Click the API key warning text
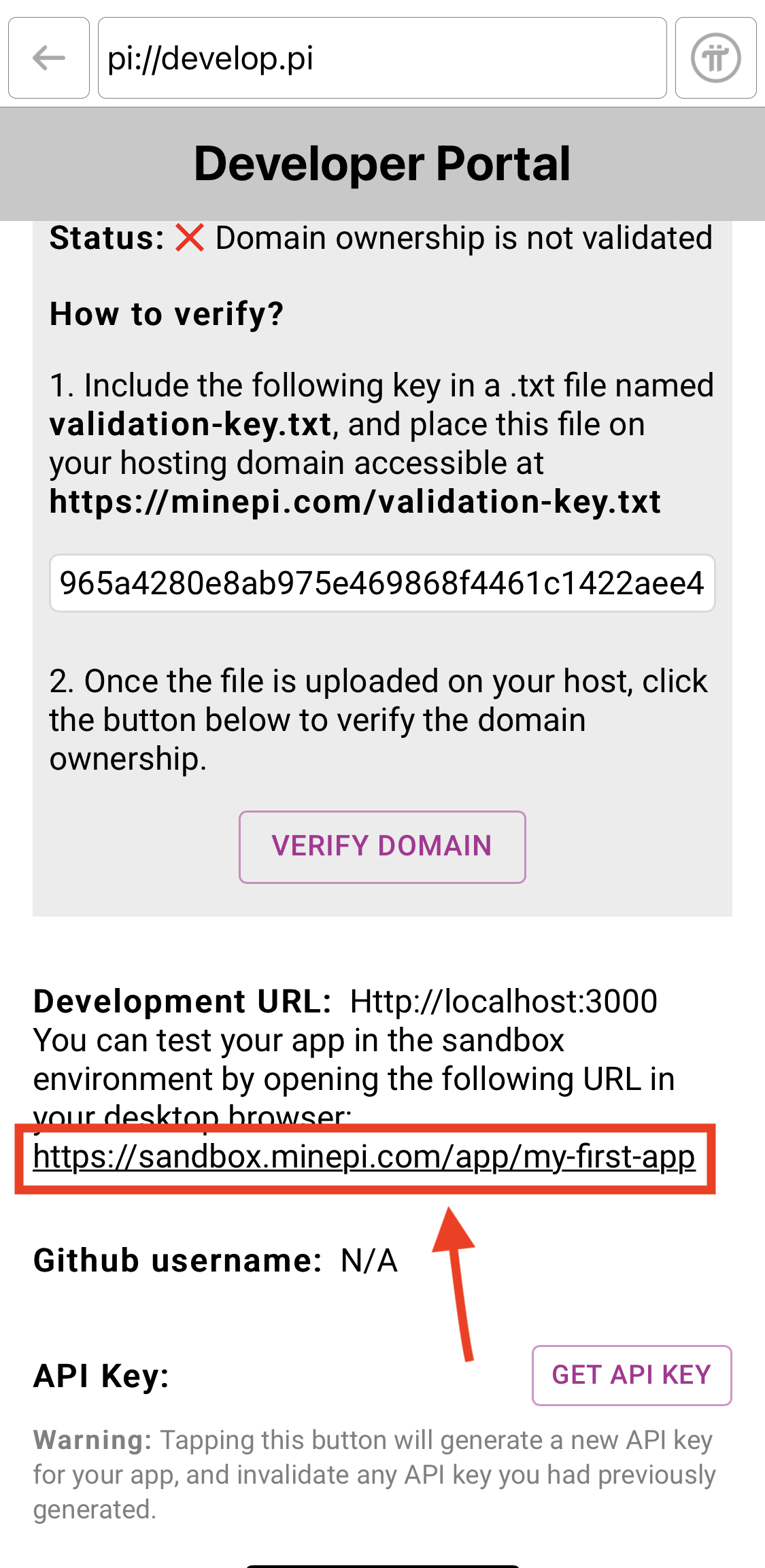The height and width of the screenshot is (1568, 765). pyautogui.click(x=374, y=1474)
